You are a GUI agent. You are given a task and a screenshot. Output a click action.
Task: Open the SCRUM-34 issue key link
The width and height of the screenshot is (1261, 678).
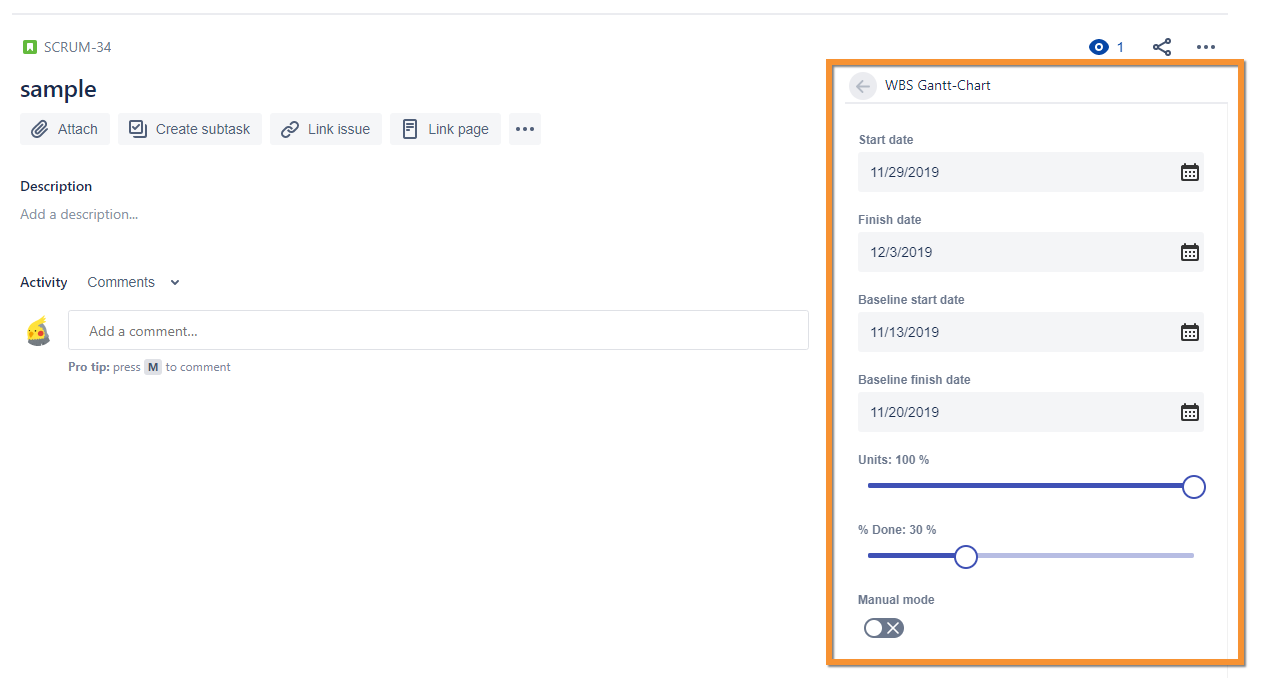(77, 47)
